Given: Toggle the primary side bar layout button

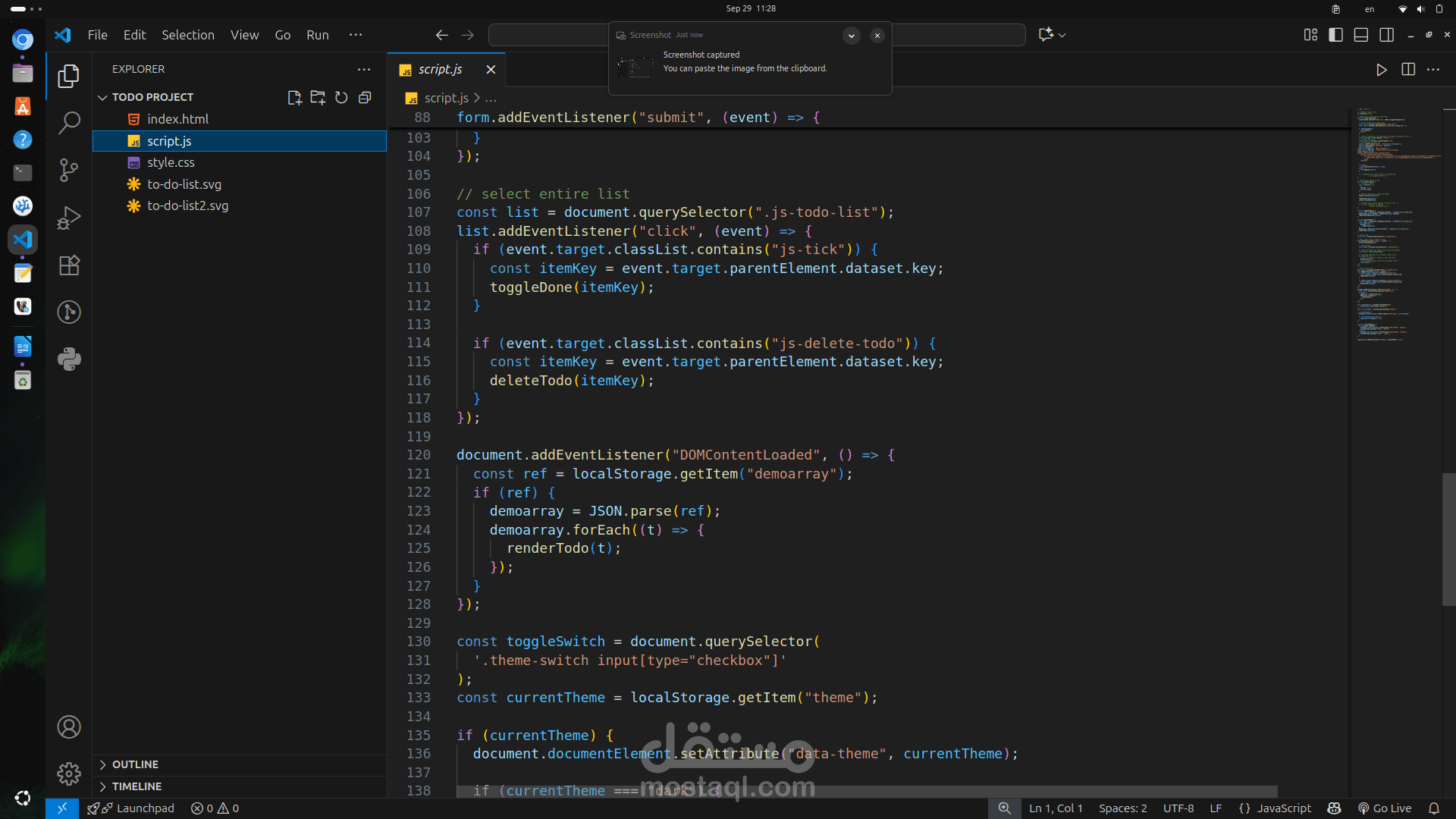Looking at the screenshot, I should click(x=1335, y=35).
